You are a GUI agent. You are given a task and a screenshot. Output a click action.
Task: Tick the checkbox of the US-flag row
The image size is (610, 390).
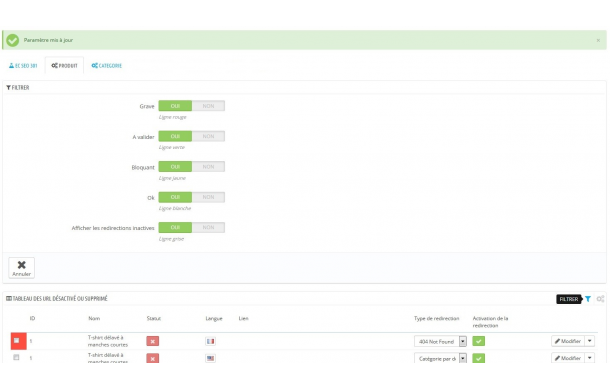pos(16,357)
